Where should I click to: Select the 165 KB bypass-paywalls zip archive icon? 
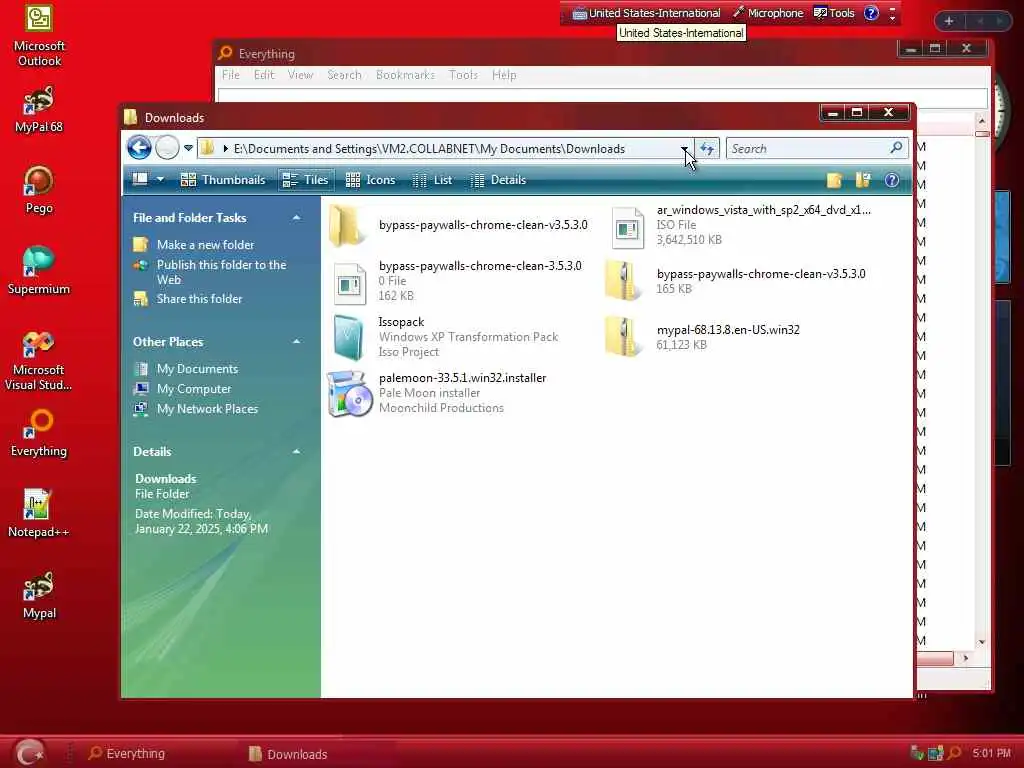624,281
